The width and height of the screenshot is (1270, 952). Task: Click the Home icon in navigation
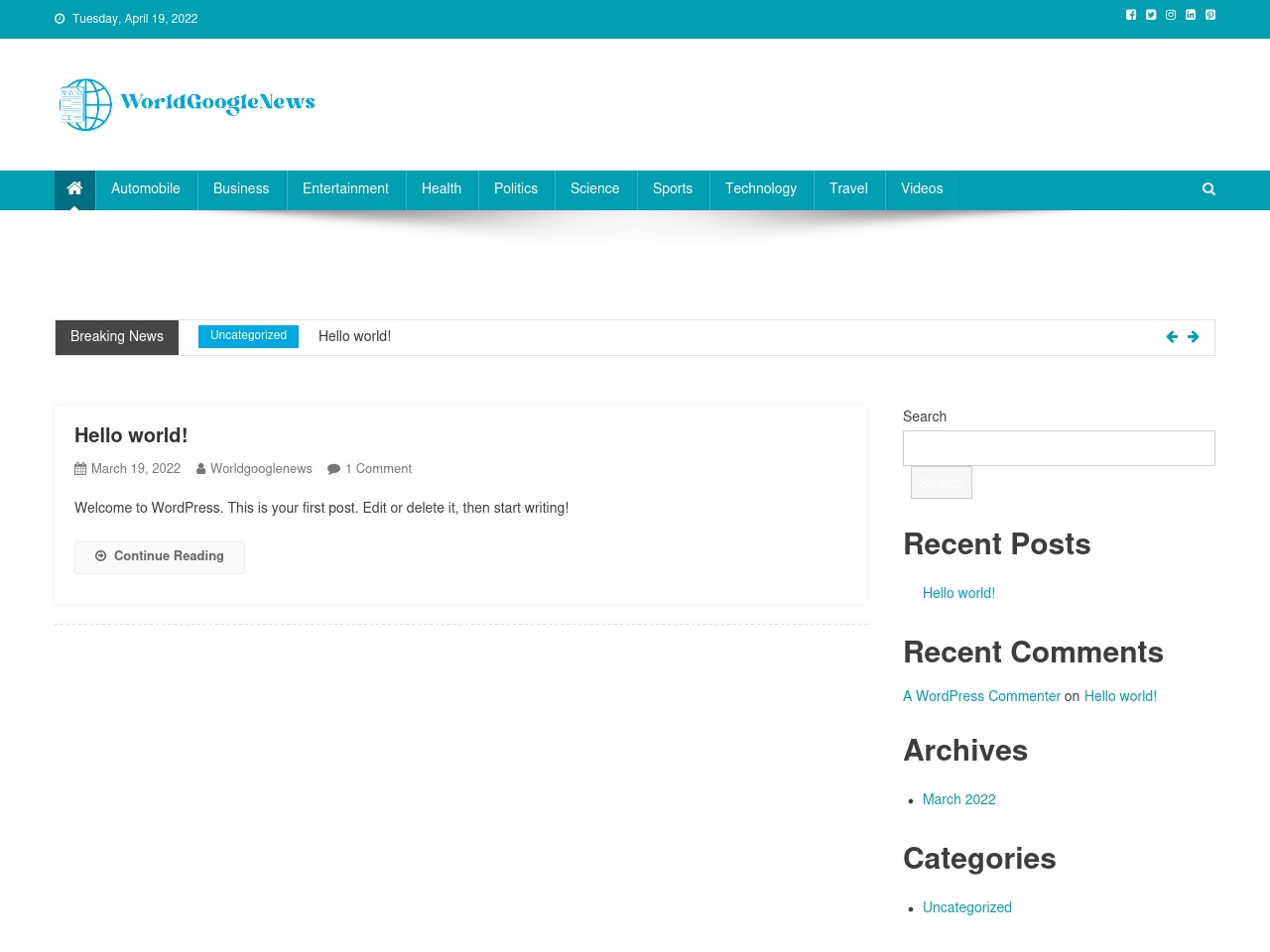(74, 188)
